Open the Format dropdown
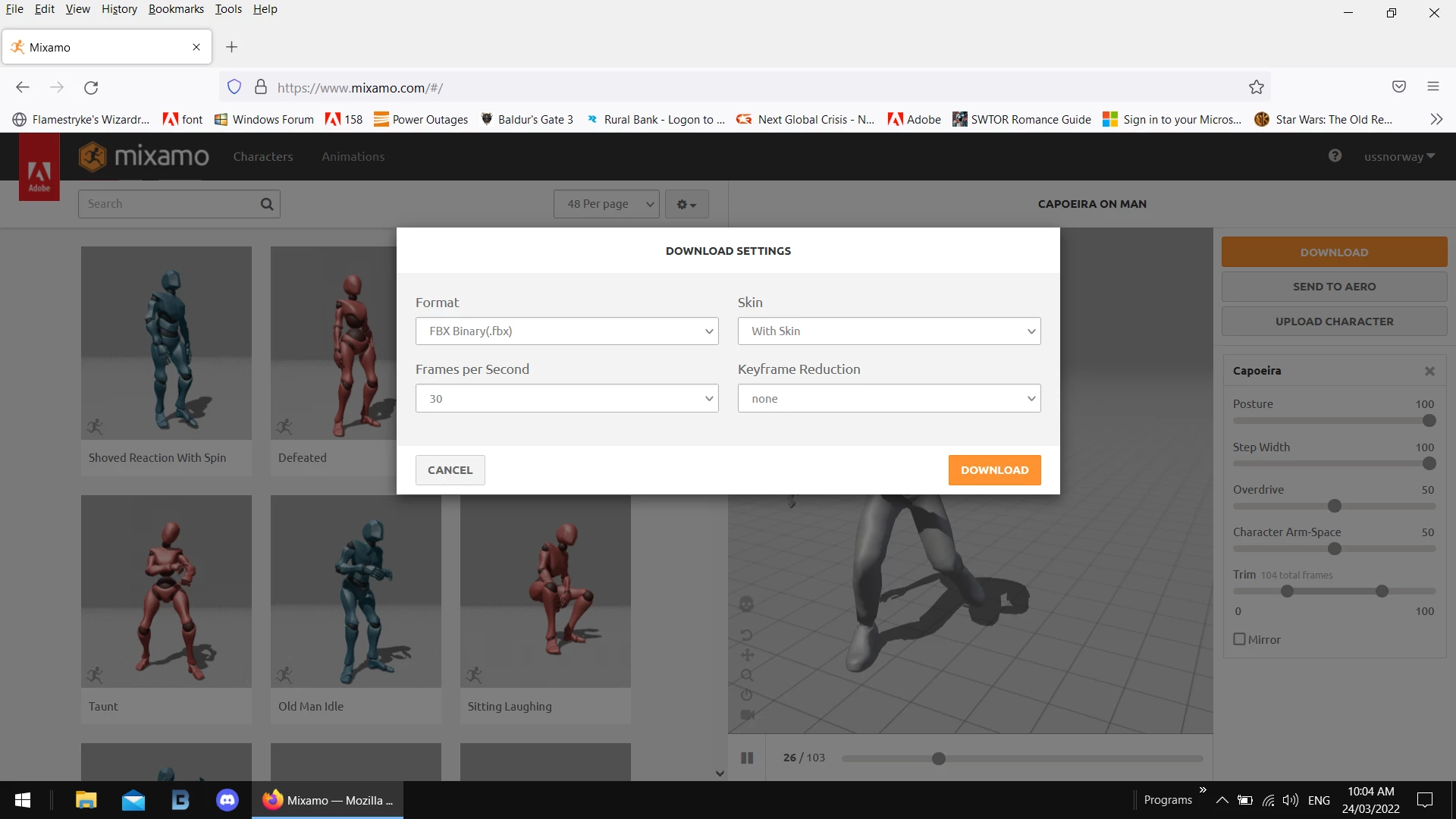1456x819 pixels. (x=566, y=331)
